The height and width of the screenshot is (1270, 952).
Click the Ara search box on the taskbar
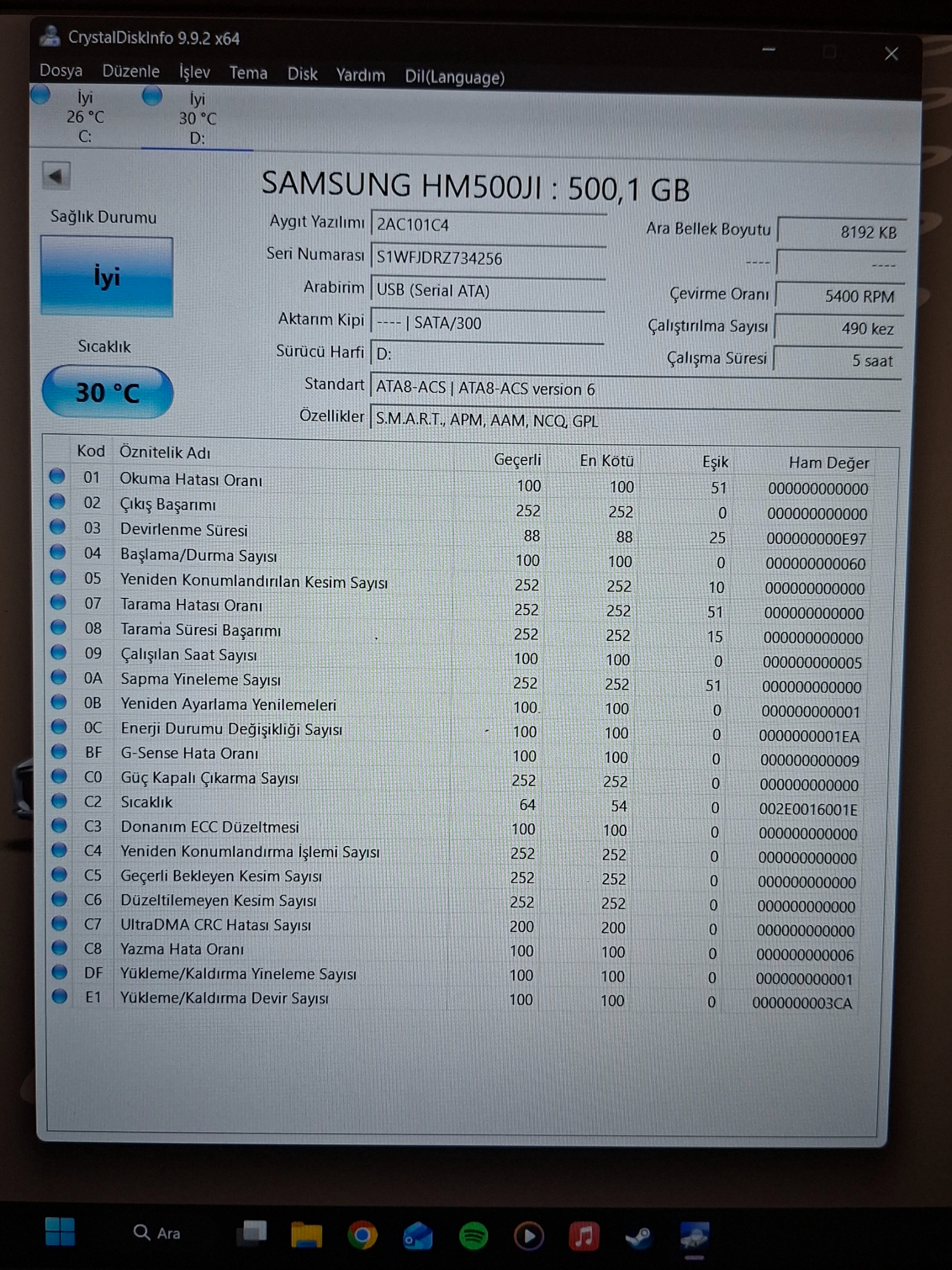click(157, 1232)
